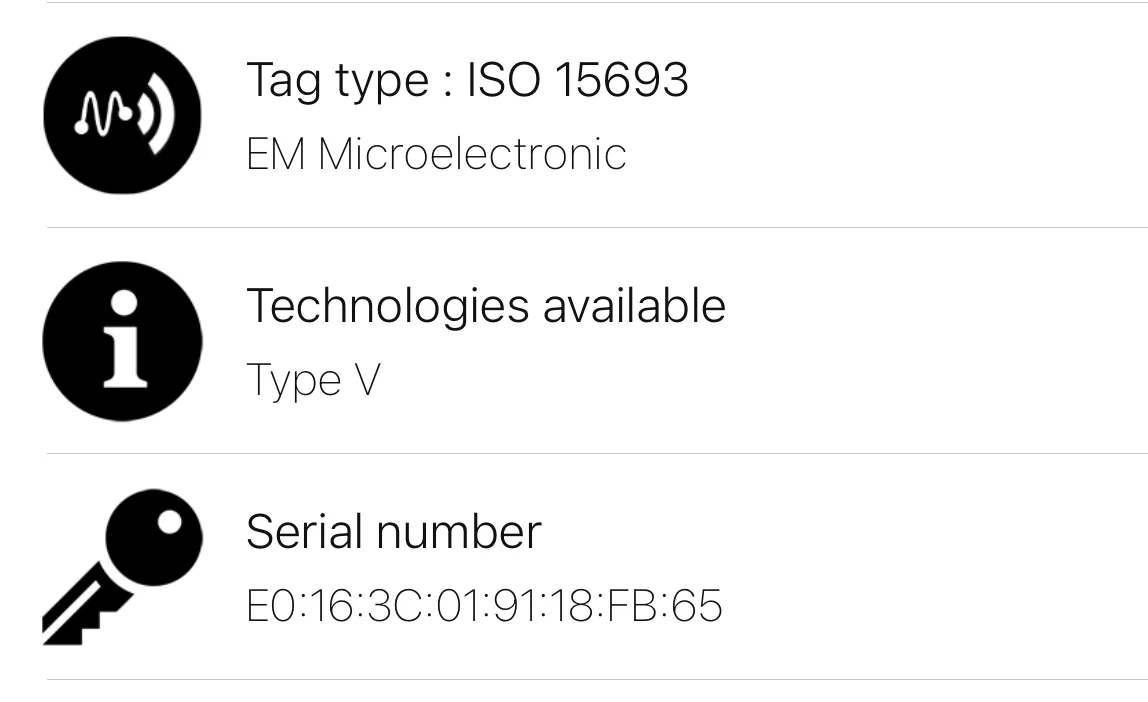Click the word "Technologies" in the heading
1148x702 pixels.
click(387, 305)
